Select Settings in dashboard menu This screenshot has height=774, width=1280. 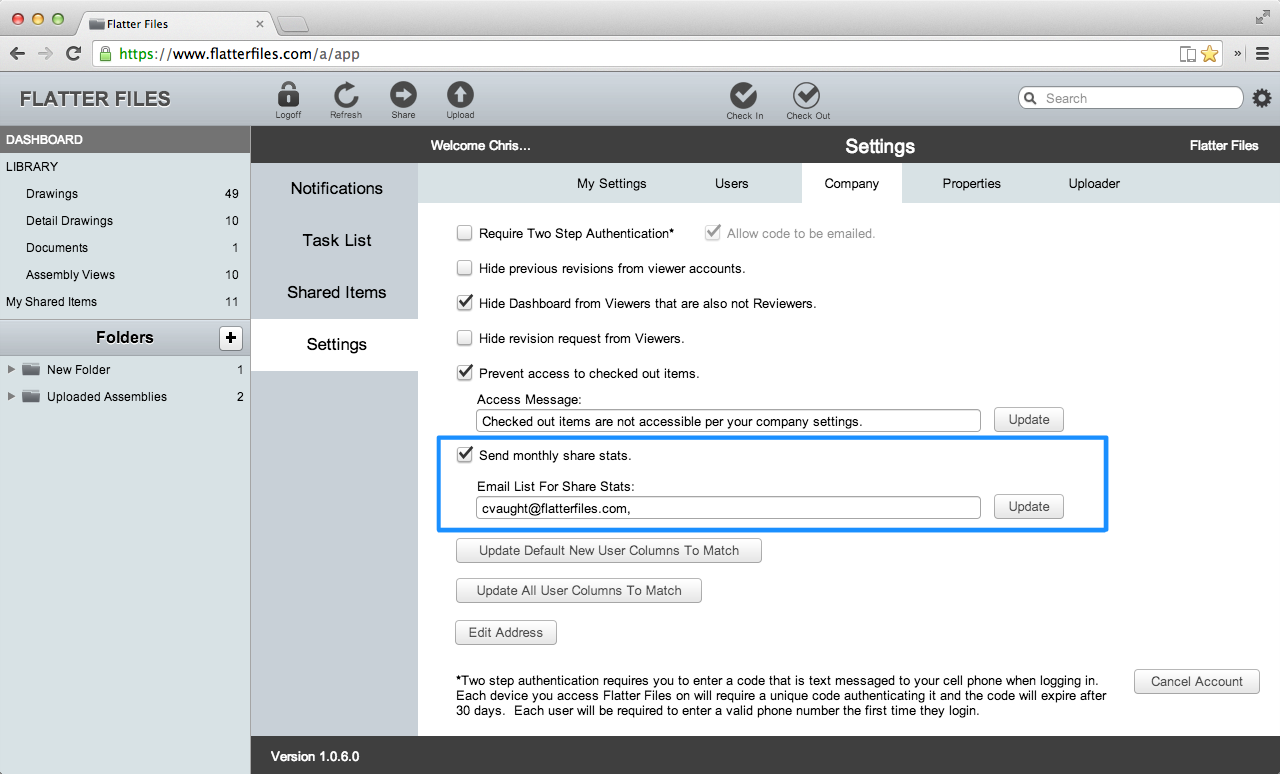click(x=336, y=345)
